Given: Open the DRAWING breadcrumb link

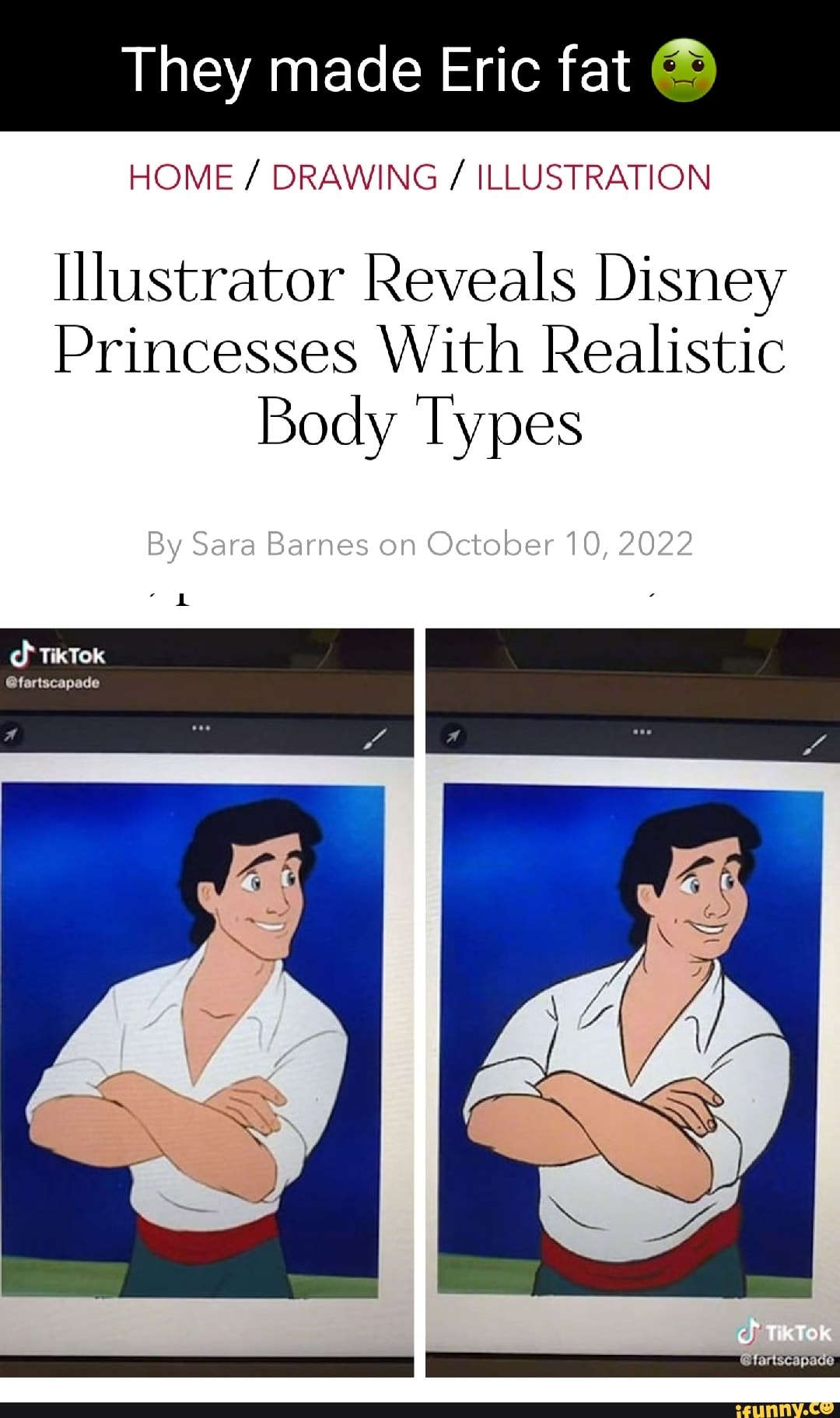Looking at the screenshot, I should pos(355,177).
